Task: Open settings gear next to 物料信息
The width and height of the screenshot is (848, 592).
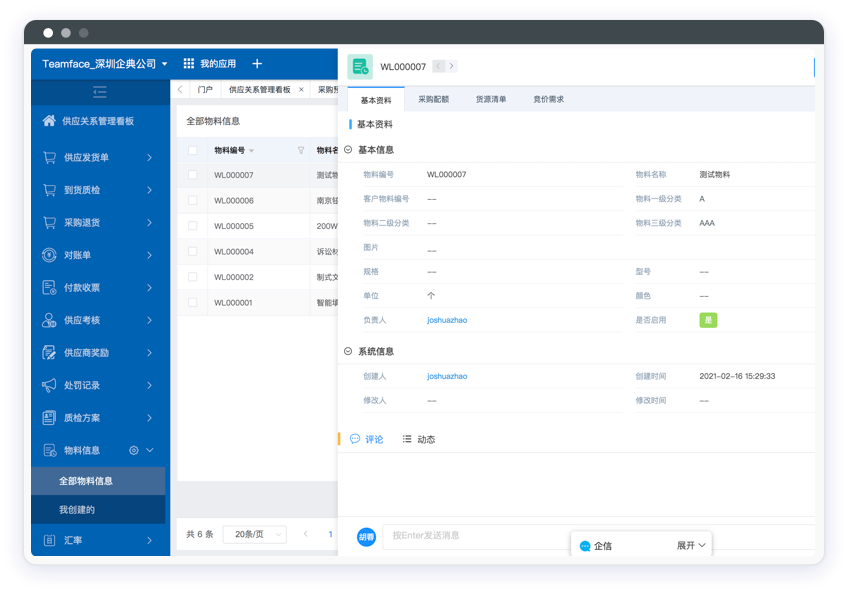Action: click(x=134, y=450)
